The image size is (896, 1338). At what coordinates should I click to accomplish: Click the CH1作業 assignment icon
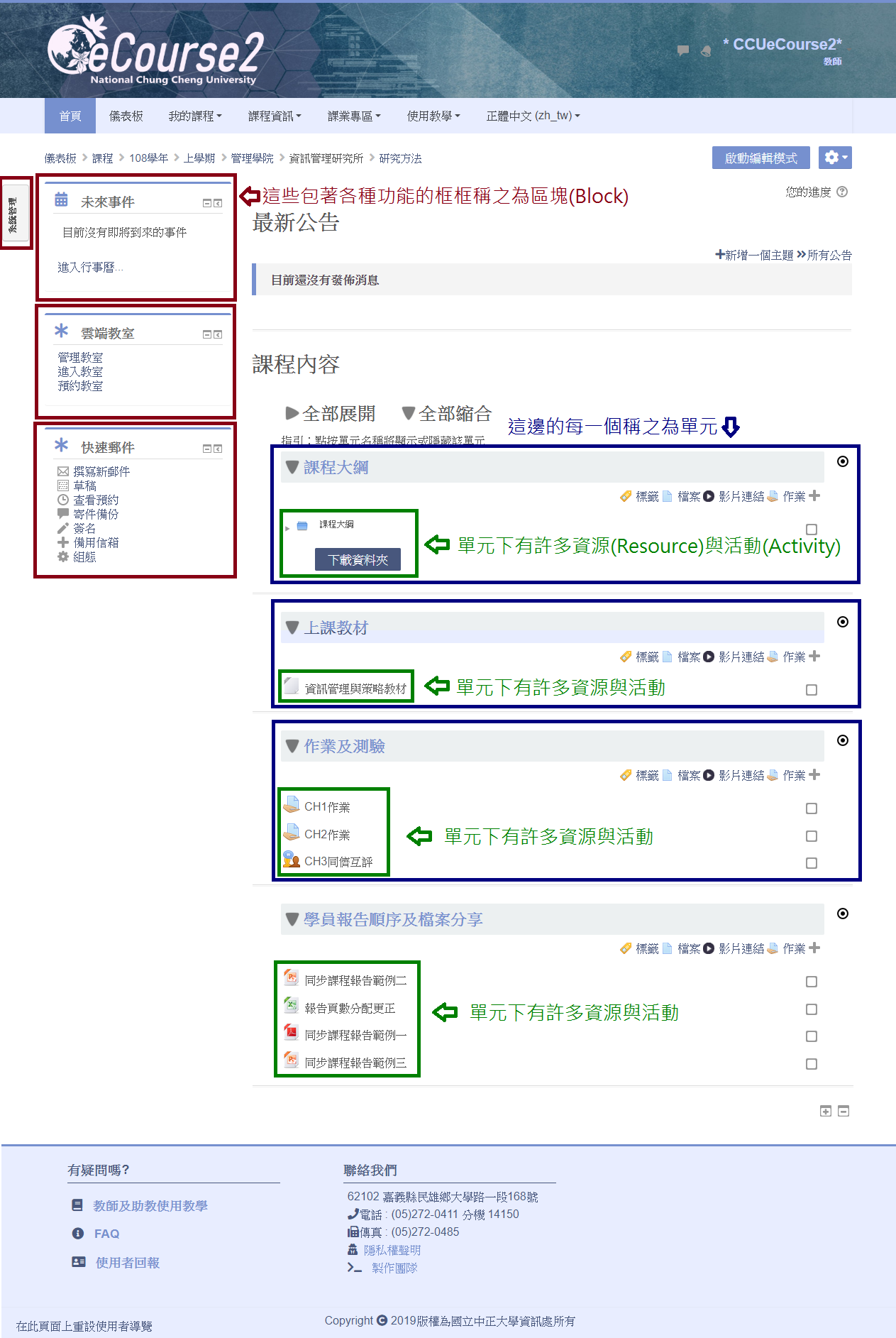click(x=291, y=806)
